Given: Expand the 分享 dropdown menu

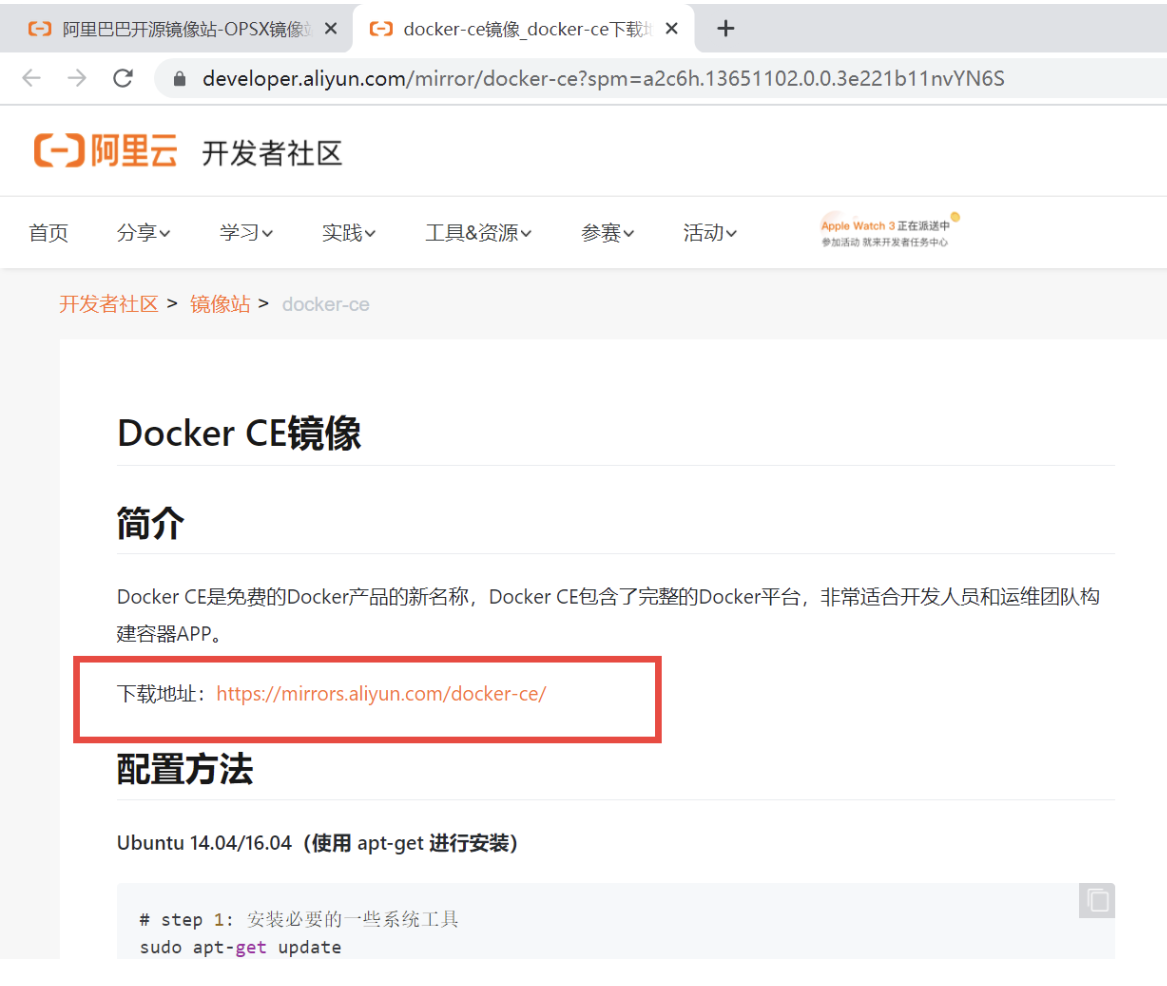Looking at the screenshot, I should 144,233.
